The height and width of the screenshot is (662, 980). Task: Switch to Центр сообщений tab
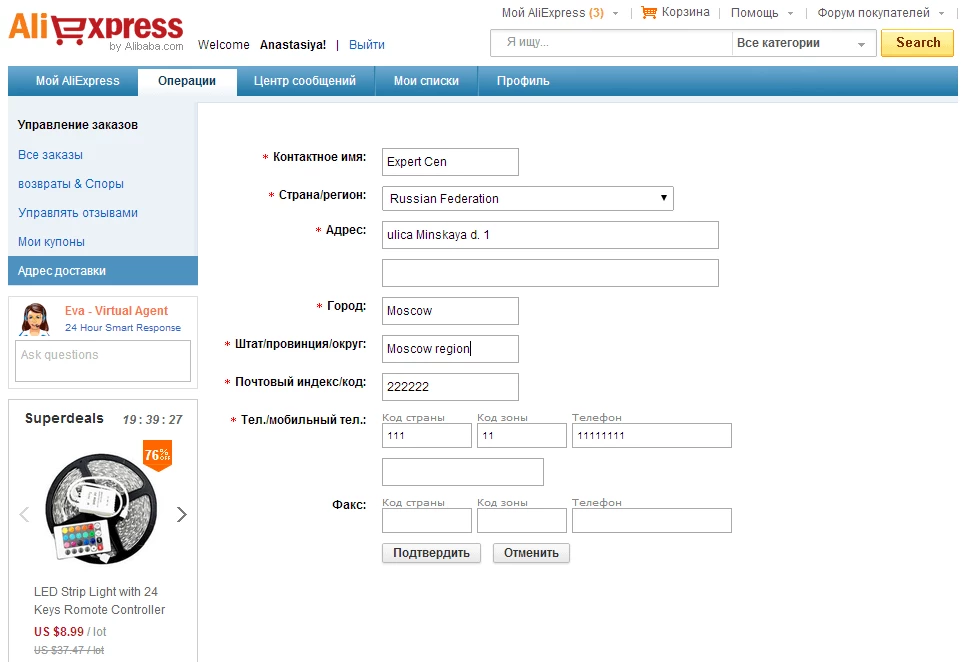click(x=305, y=81)
